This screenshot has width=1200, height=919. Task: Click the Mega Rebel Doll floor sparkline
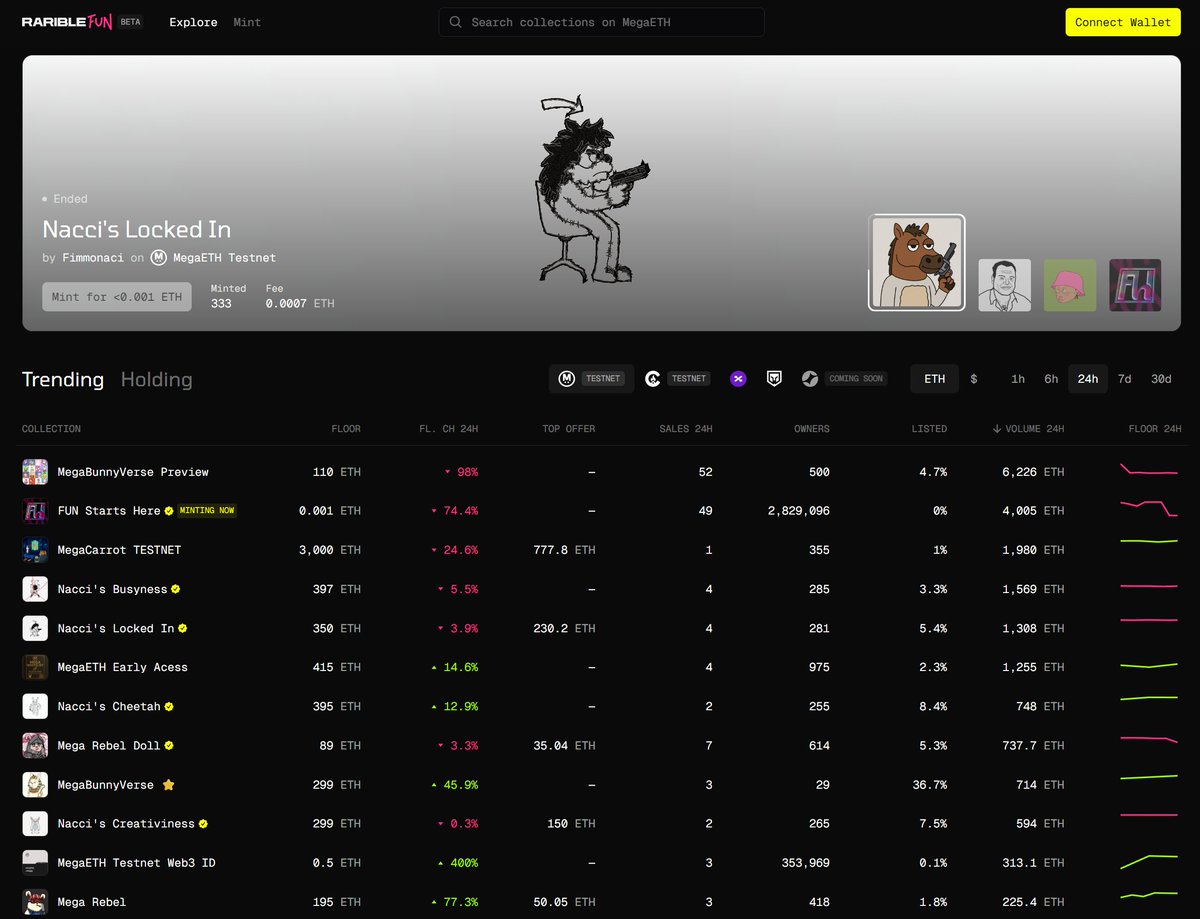click(1150, 740)
